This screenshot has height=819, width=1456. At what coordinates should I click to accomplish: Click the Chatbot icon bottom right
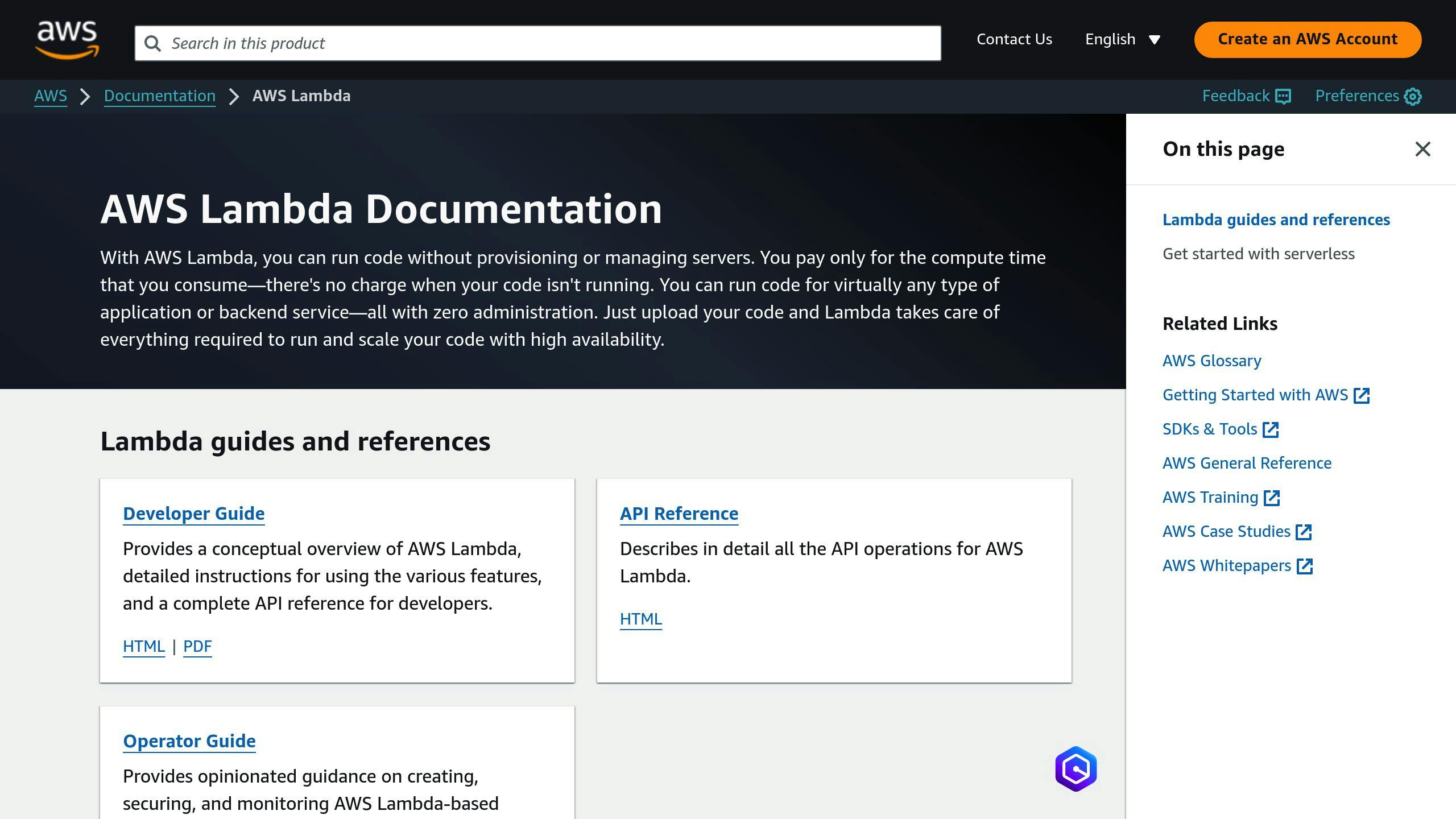[x=1075, y=768]
